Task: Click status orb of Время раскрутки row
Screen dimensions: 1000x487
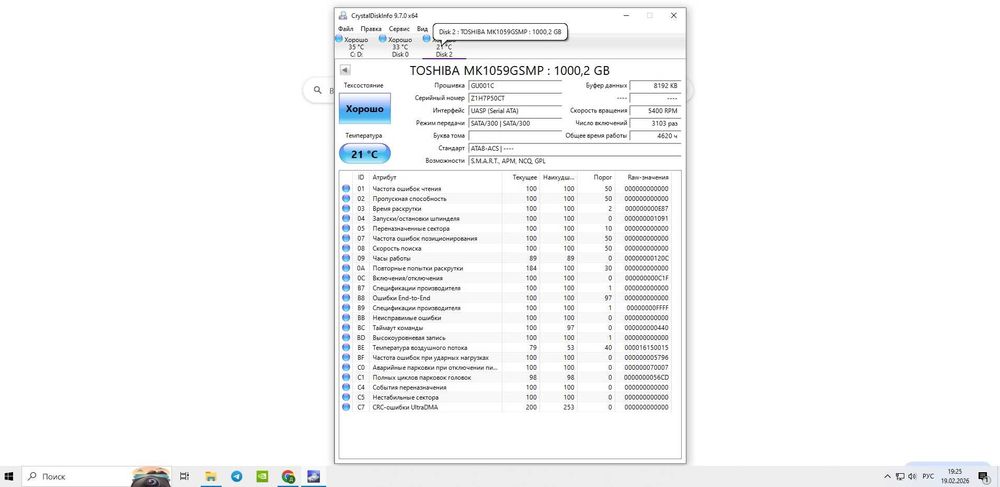Action: click(x=346, y=208)
